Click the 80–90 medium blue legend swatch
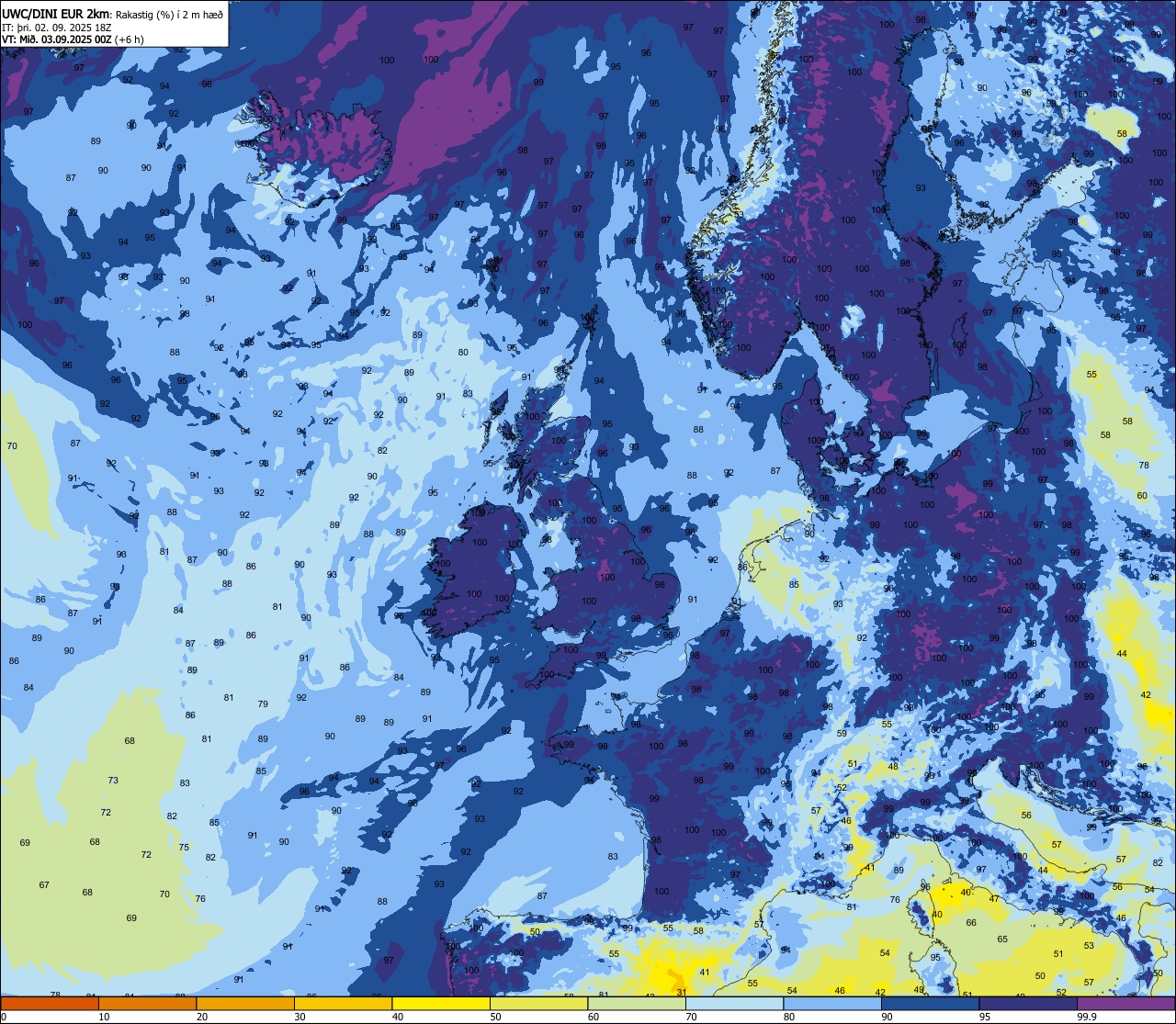Screen dimensions: 1176x1024 coord(832,1003)
